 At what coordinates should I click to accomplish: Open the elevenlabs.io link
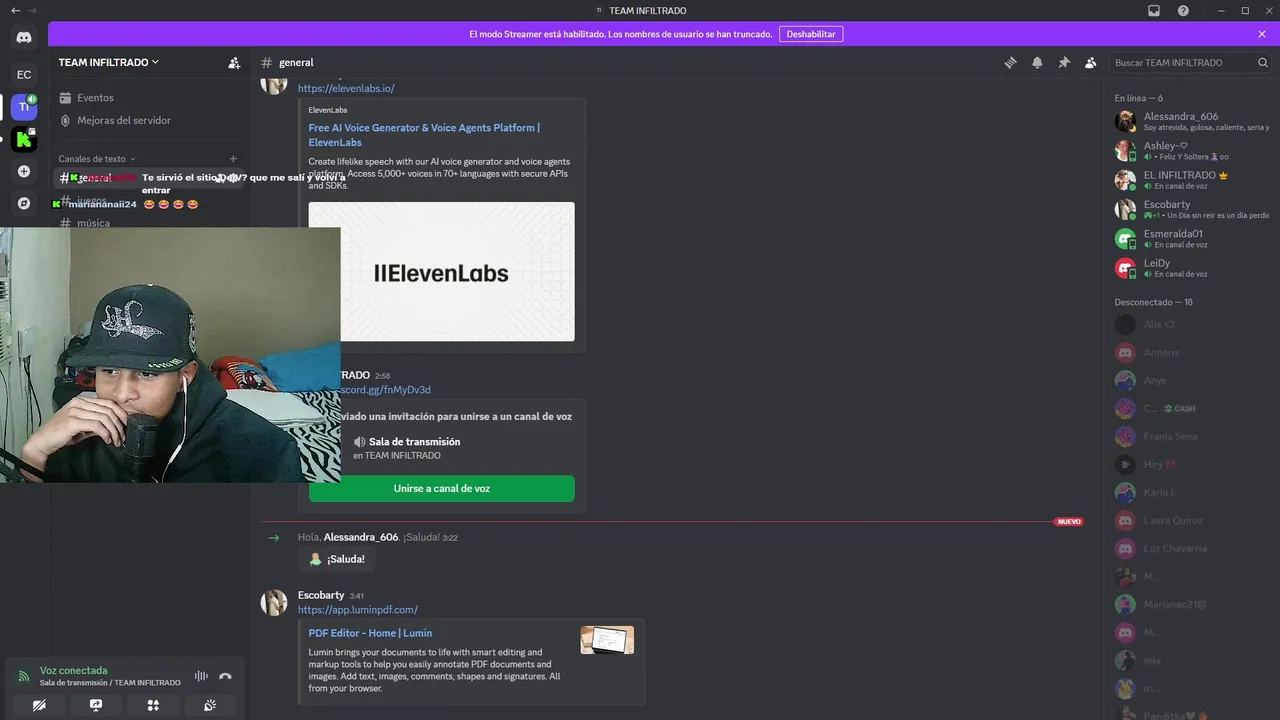tap(346, 88)
